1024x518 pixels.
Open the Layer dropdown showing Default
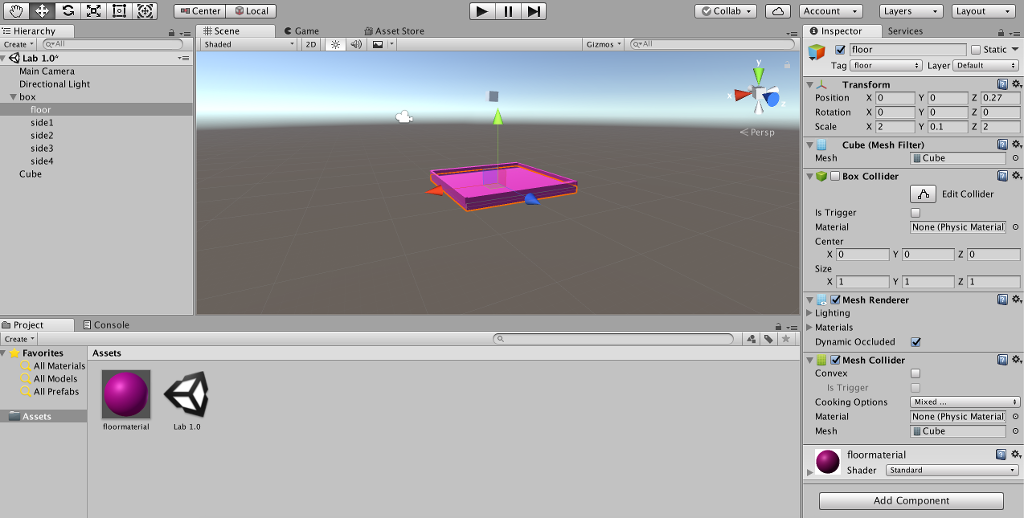click(985, 65)
